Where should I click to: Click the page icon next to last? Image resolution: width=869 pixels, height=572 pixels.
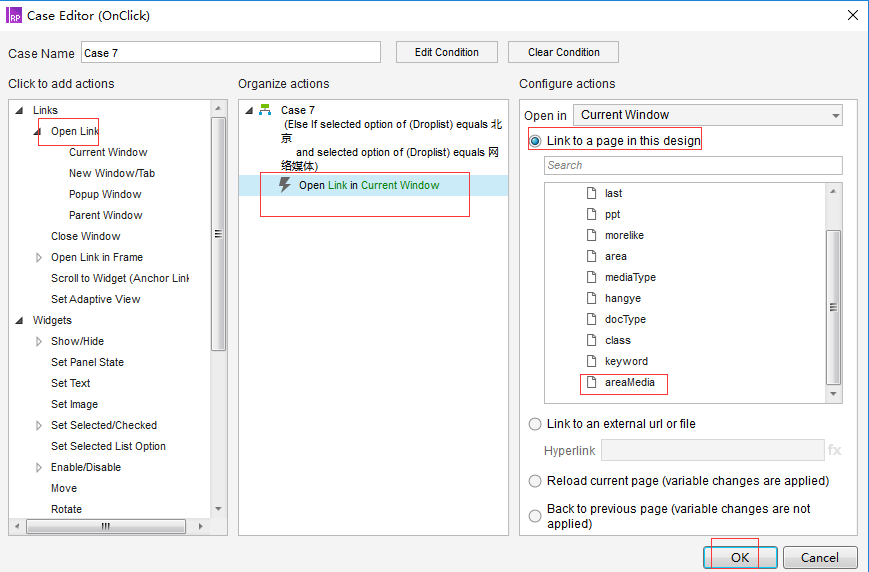[591, 193]
